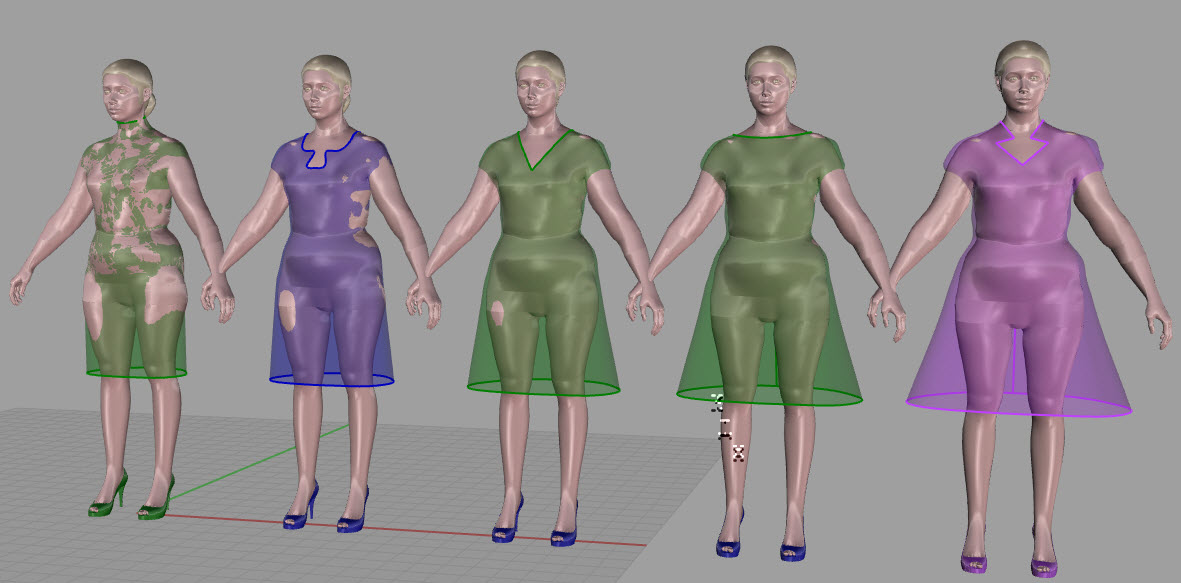Viewport: 1181px width, 583px height.
Task: Select the head of the boat-neck dress mannequin
Action: [770, 83]
